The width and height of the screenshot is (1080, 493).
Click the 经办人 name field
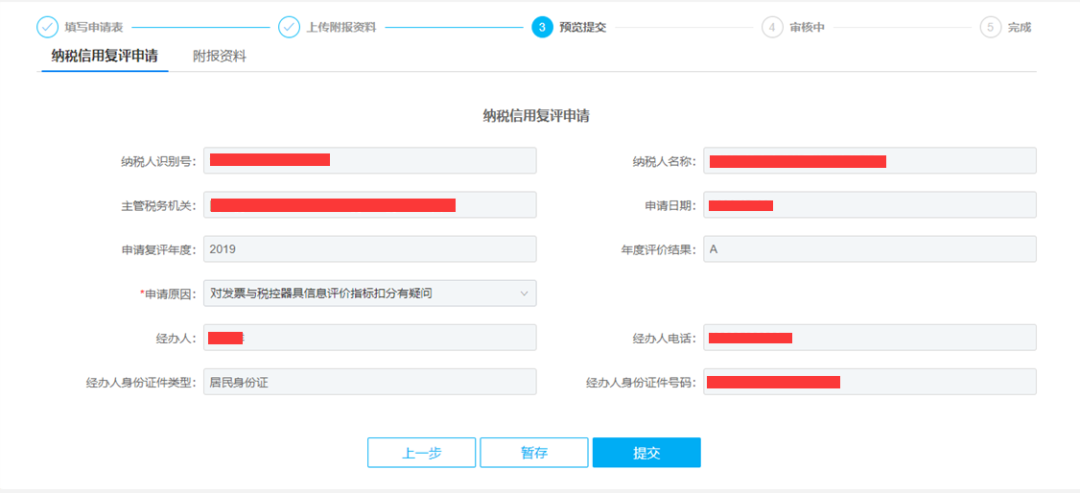point(370,337)
